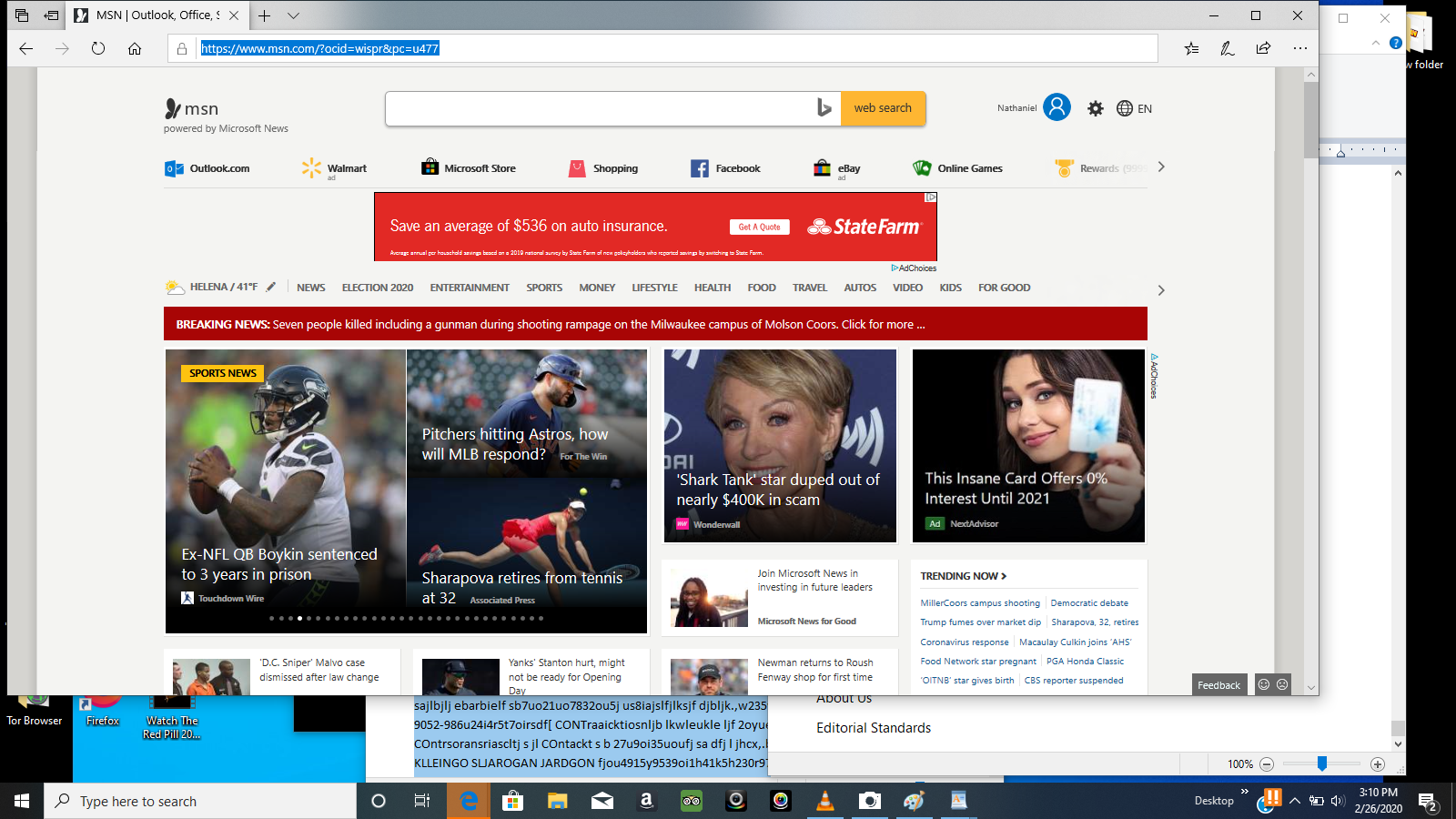Viewport: 1456px width, 819px height.
Task: Click the Windows Start button
Action: tap(22, 801)
